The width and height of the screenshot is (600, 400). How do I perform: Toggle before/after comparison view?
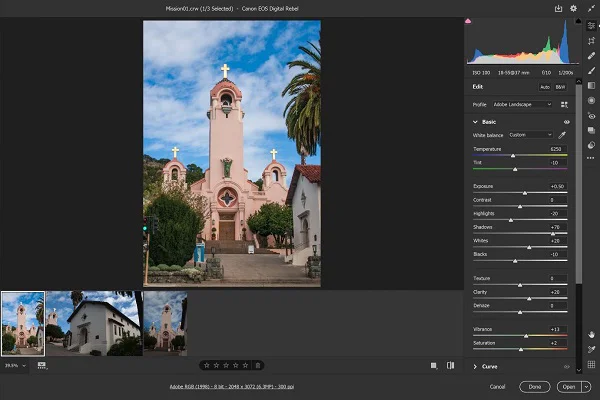pyautogui.click(x=450, y=365)
